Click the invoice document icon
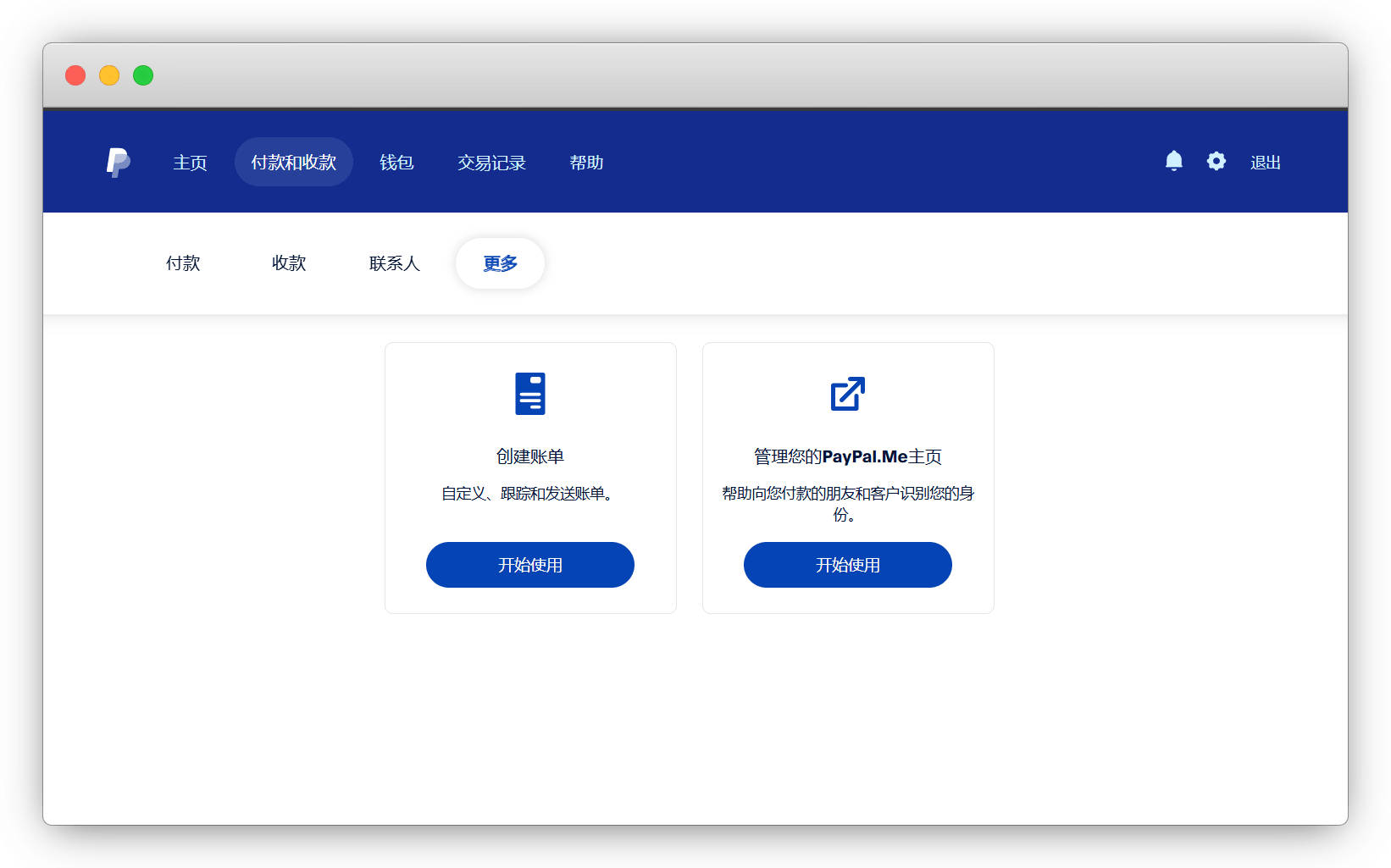 pyautogui.click(x=530, y=394)
